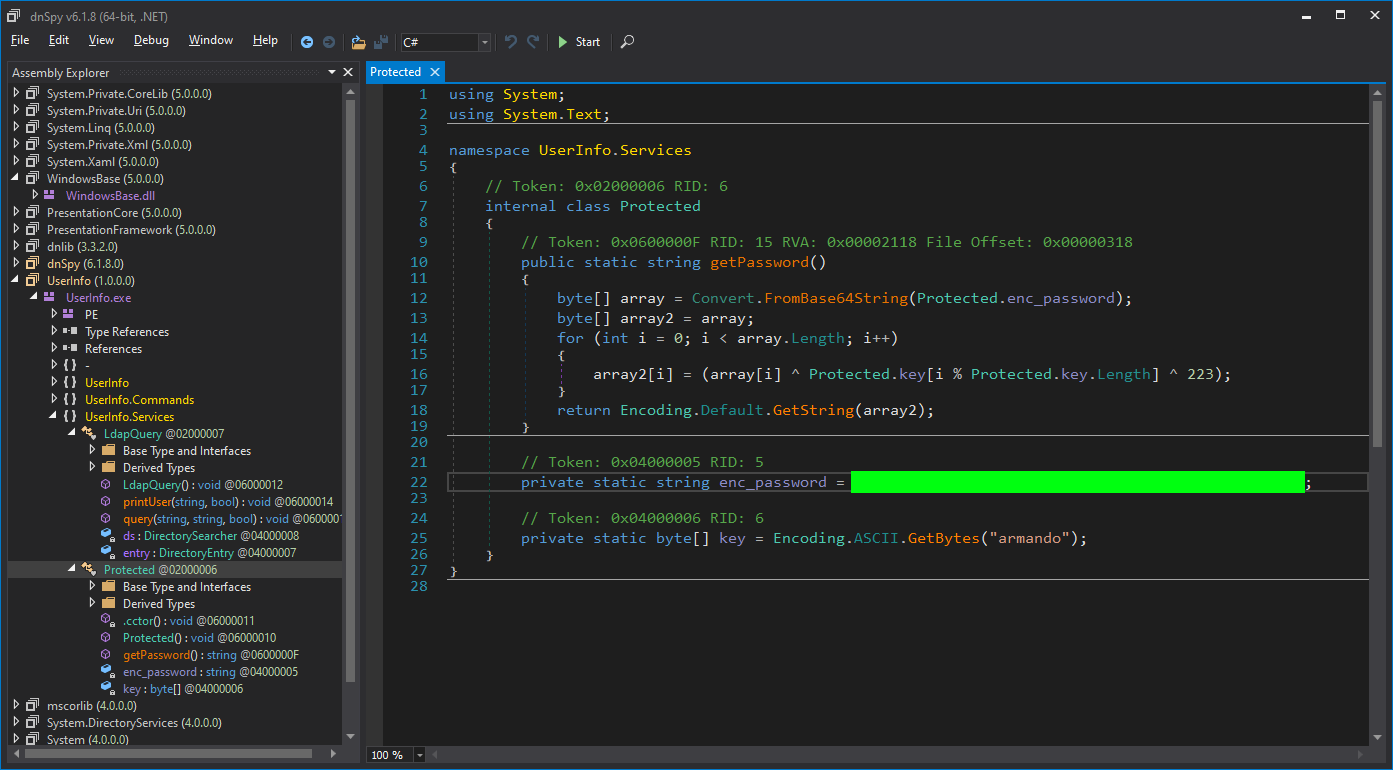Screen dimensions: 1393x770
Task: Start debugging with the Start button
Action: [579, 42]
